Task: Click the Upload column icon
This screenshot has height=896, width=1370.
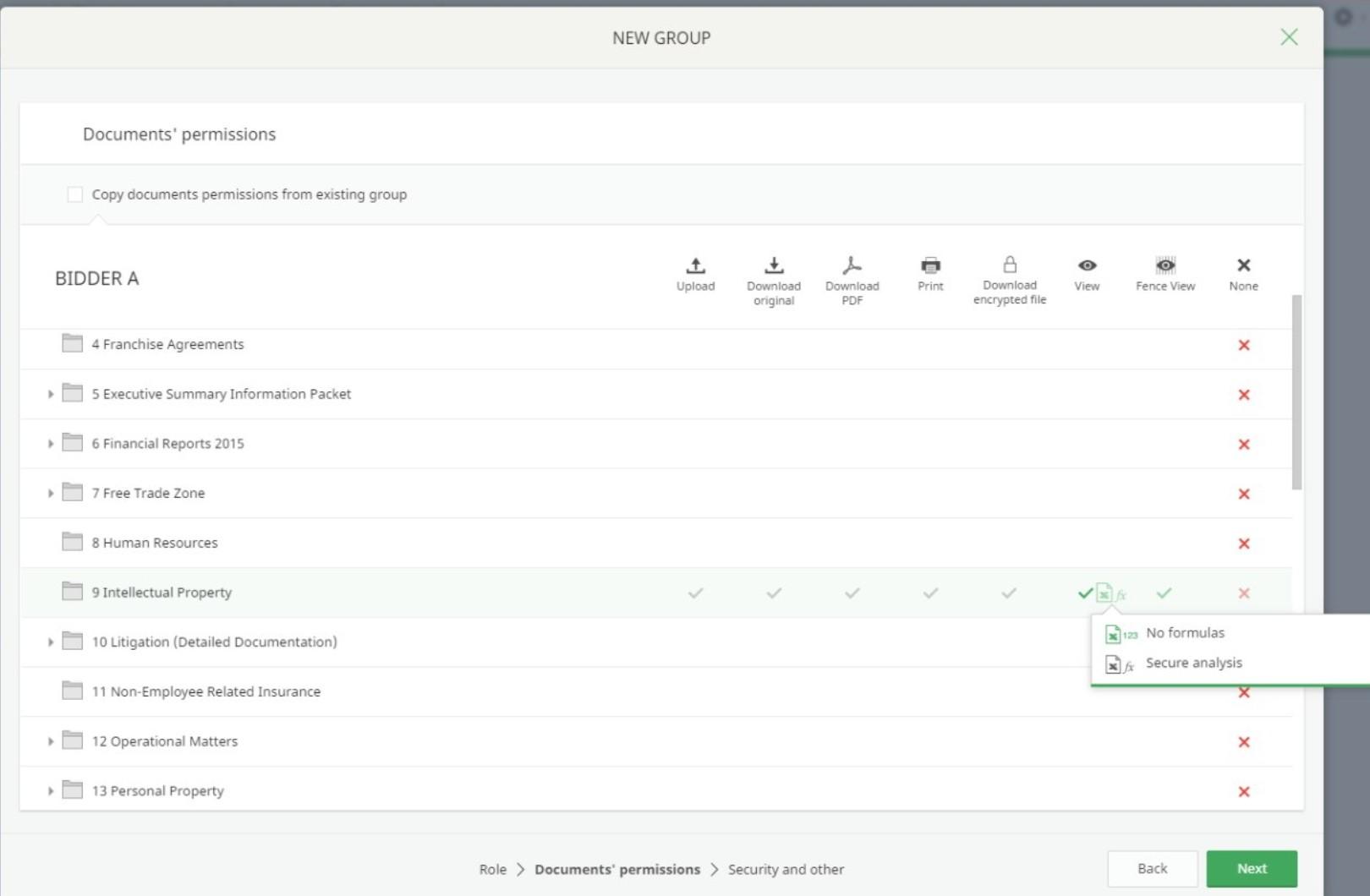Action: (x=695, y=265)
